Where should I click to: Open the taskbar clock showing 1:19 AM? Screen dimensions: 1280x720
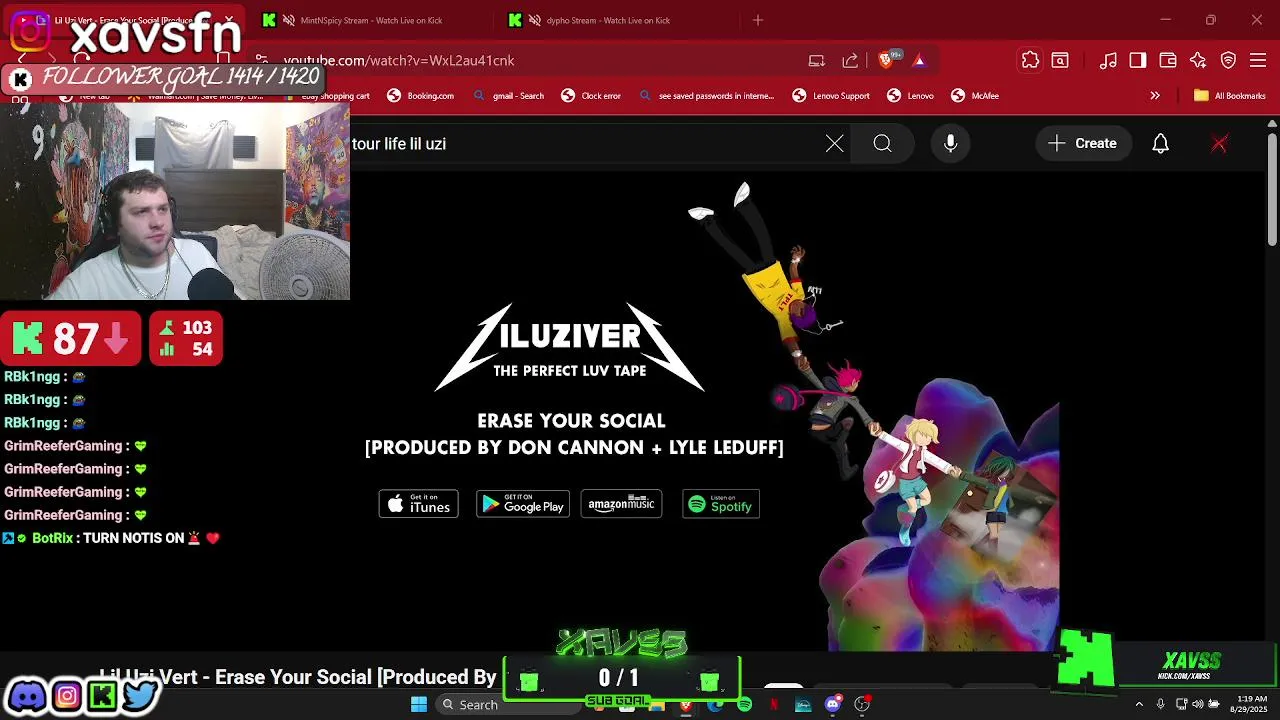(x=1251, y=705)
